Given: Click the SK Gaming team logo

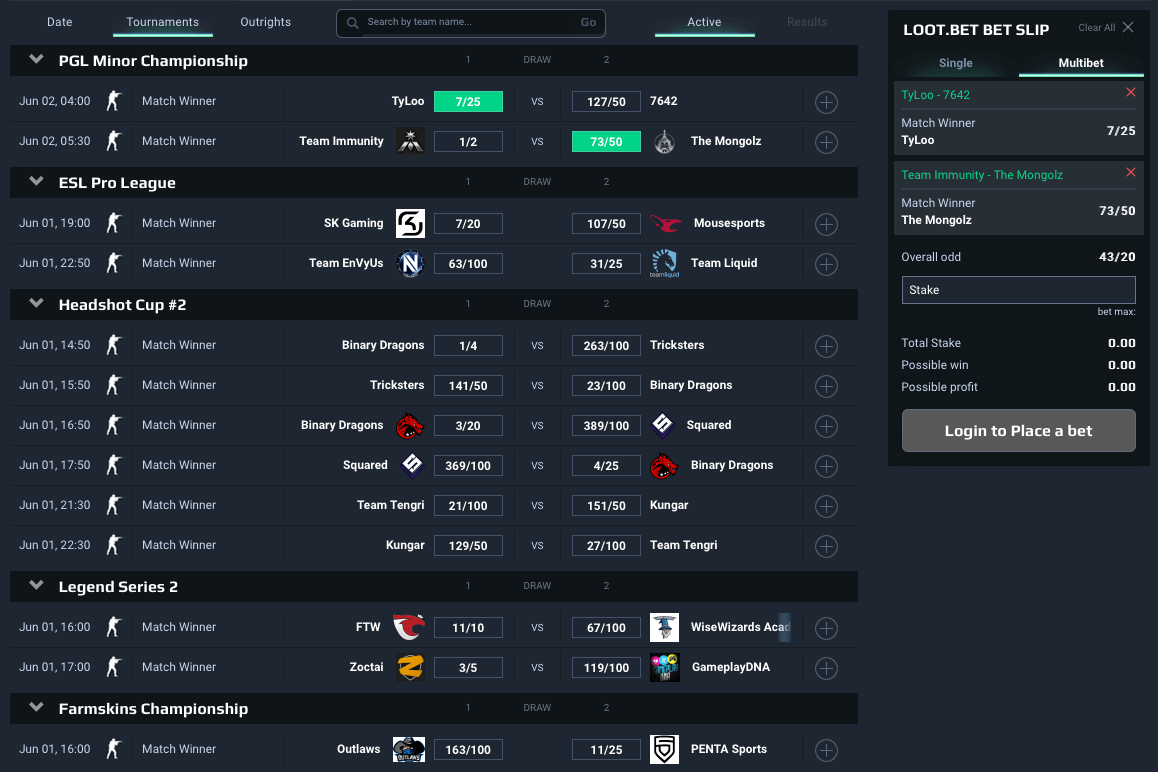Looking at the screenshot, I should (410, 223).
